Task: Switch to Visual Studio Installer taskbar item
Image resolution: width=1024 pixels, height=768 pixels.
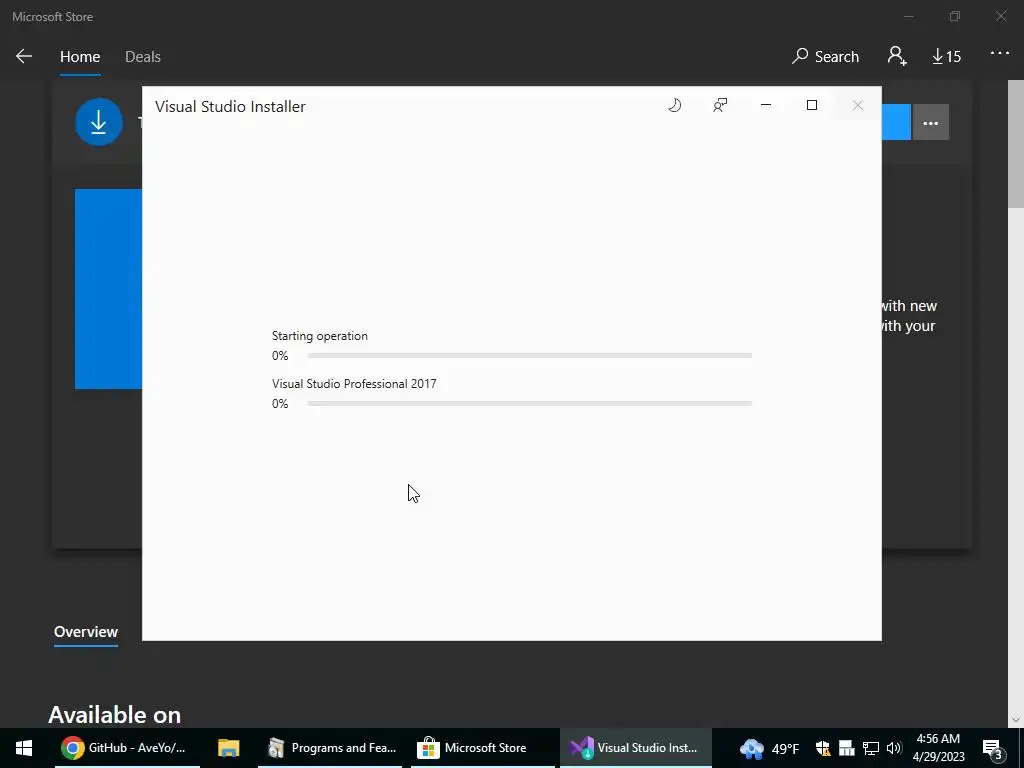Action: (635, 748)
